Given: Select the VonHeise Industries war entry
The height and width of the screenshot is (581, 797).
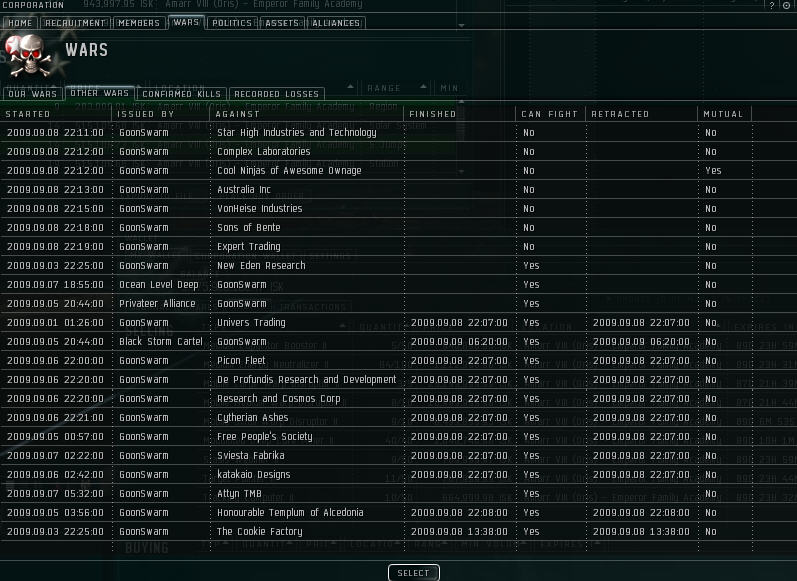Looking at the screenshot, I should tap(398, 208).
